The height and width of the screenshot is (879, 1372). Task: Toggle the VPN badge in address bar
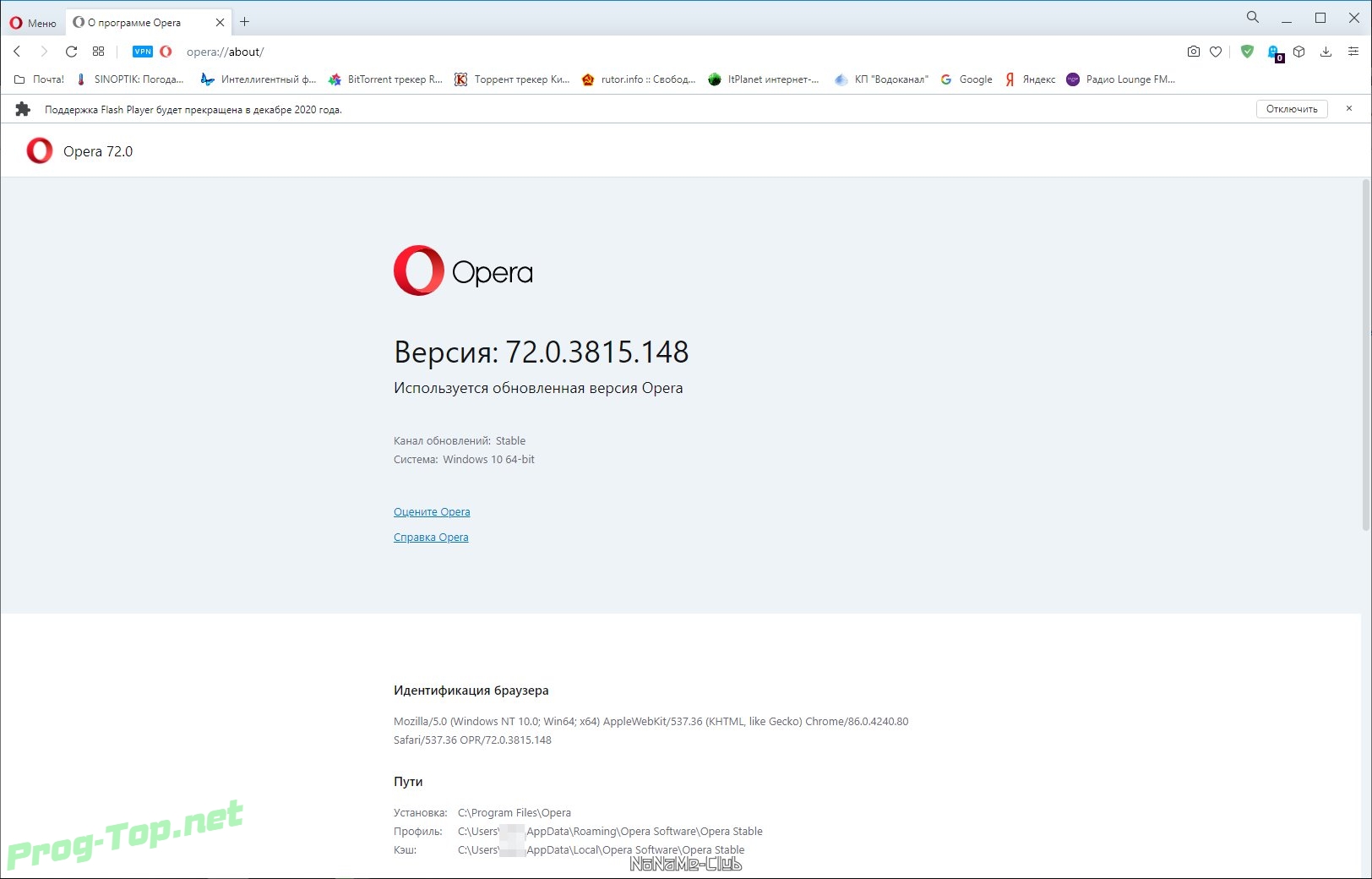tap(143, 52)
